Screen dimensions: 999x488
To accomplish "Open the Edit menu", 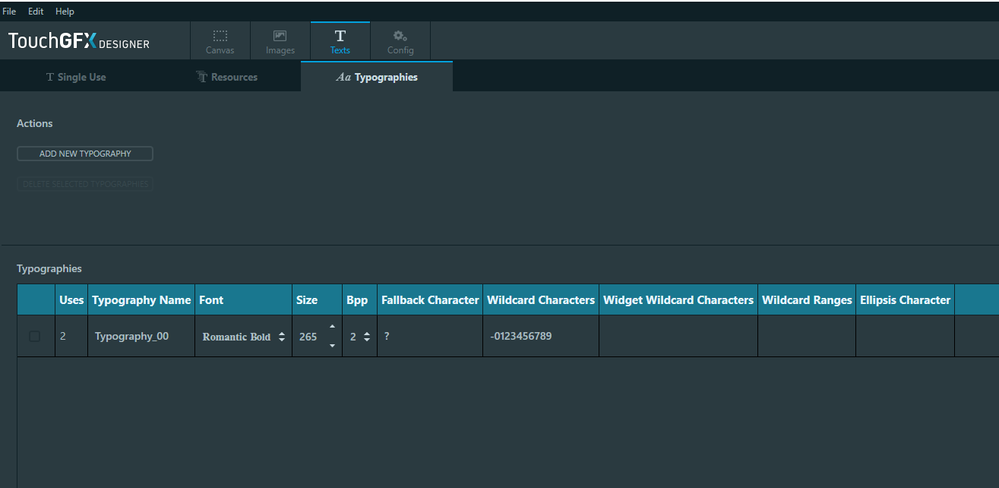I will [36, 11].
